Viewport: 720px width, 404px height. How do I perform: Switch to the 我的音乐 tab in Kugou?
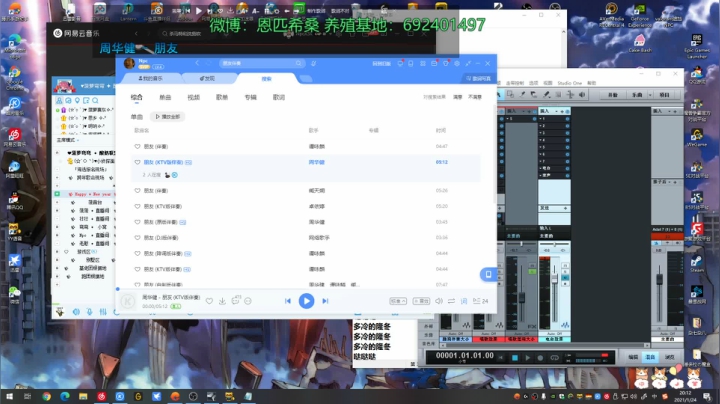[151, 79]
